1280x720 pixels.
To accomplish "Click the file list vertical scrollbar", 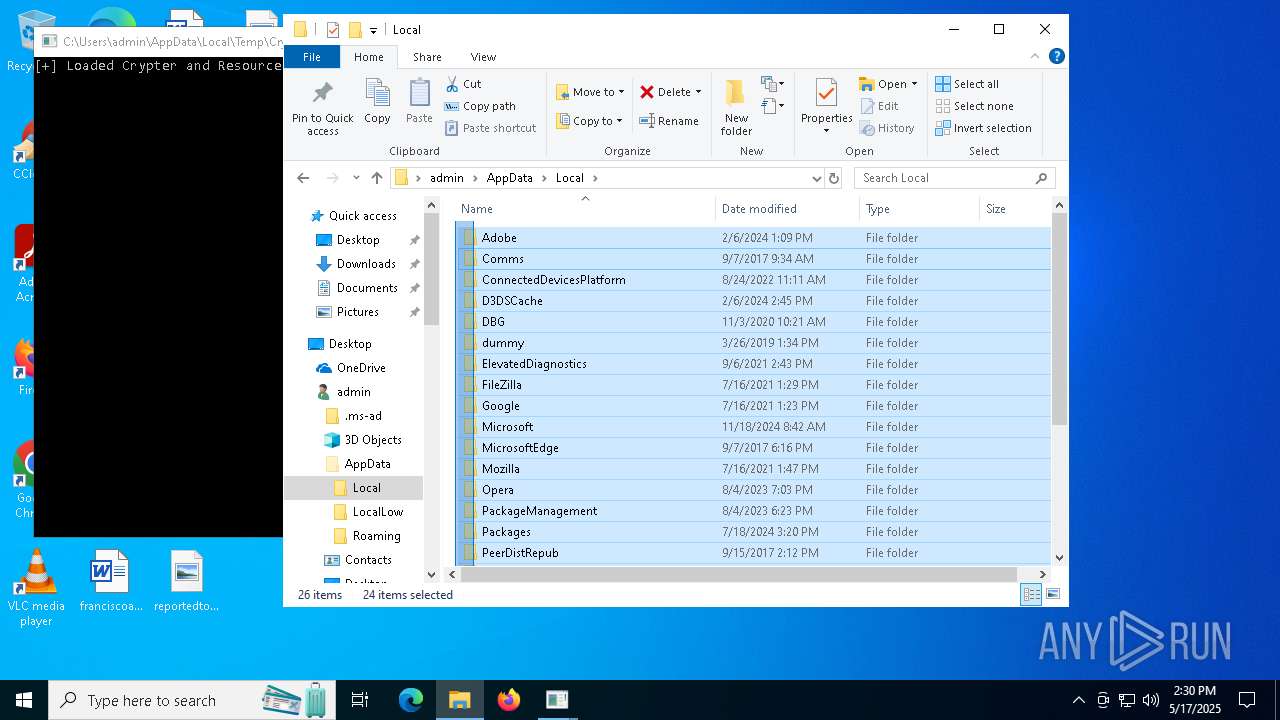I will (x=1059, y=319).
